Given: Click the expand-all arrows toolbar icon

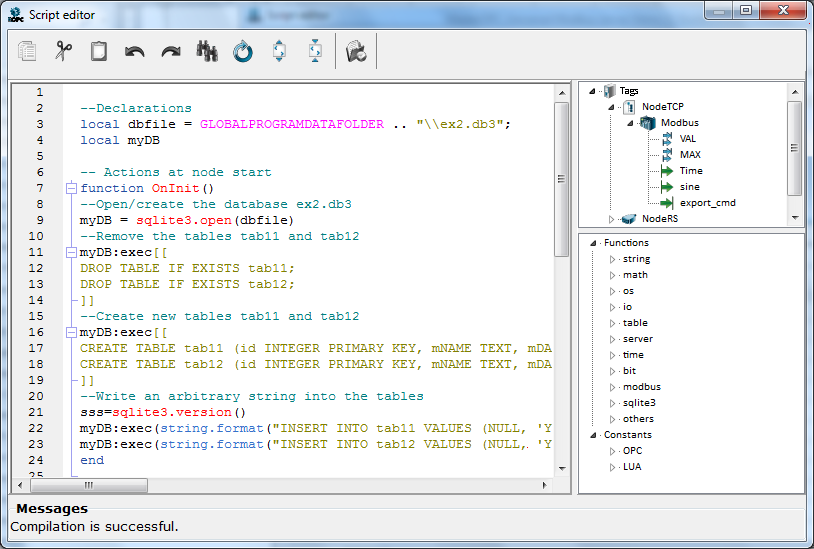Looking at the screenshot, I should (279, 51).
